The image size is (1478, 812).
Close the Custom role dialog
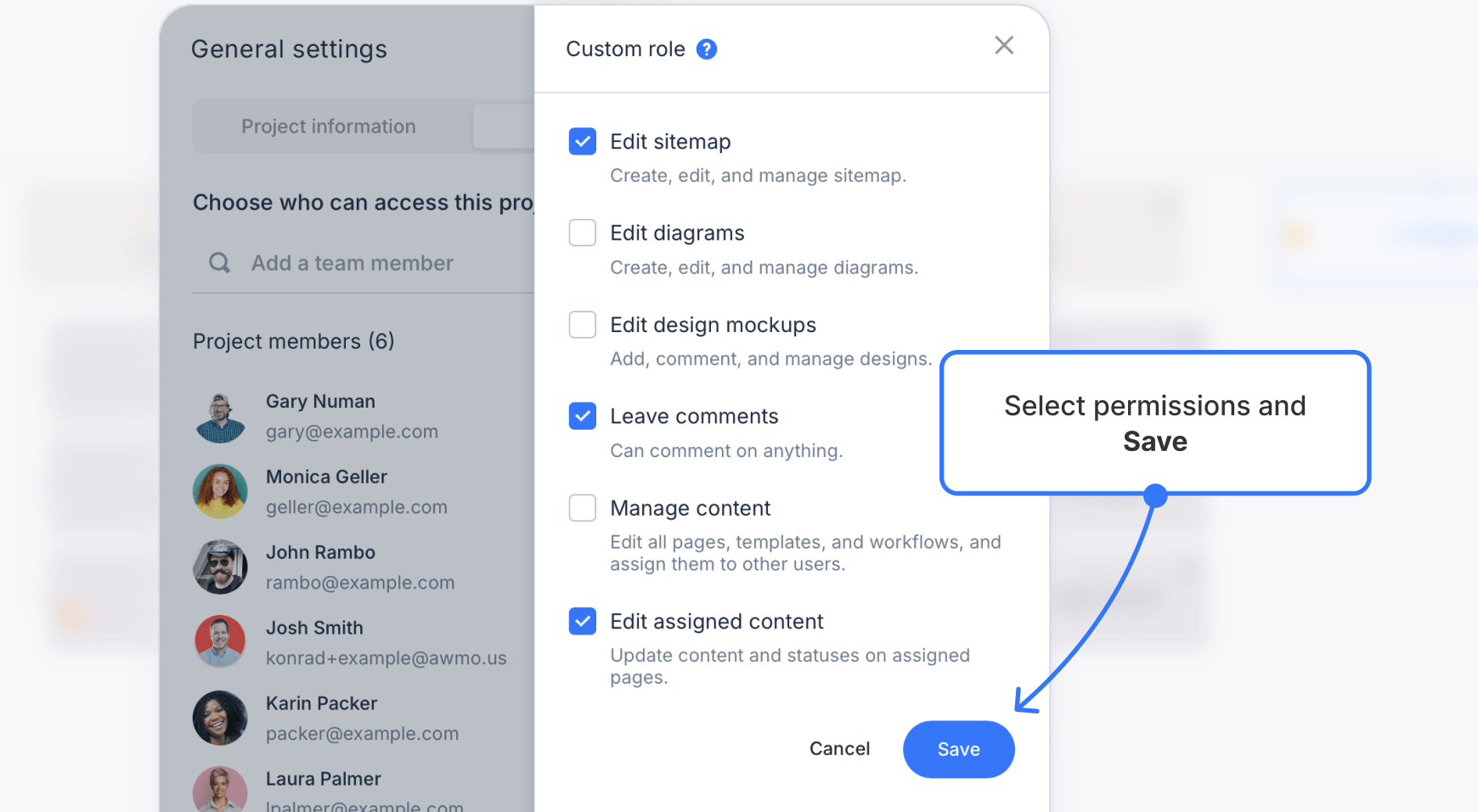coord(1004,45)
